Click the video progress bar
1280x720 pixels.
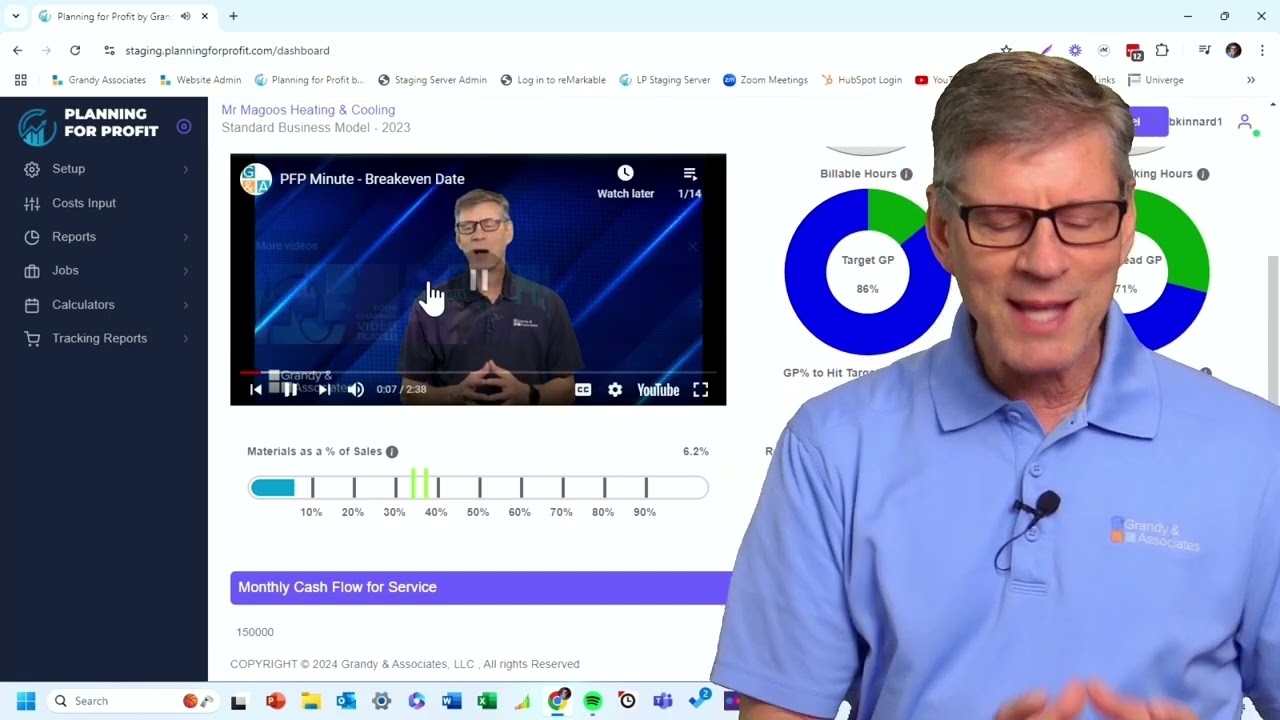pos(478,372)
